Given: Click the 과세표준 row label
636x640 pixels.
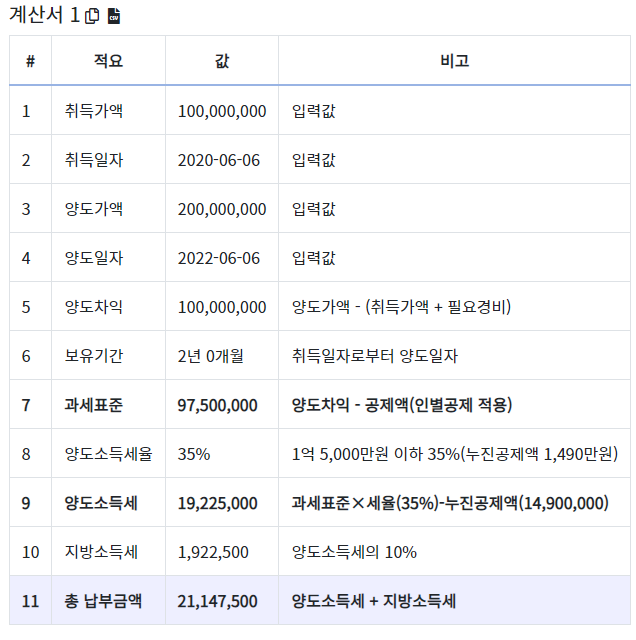Looking at the screenshot, I should (93, 405).
